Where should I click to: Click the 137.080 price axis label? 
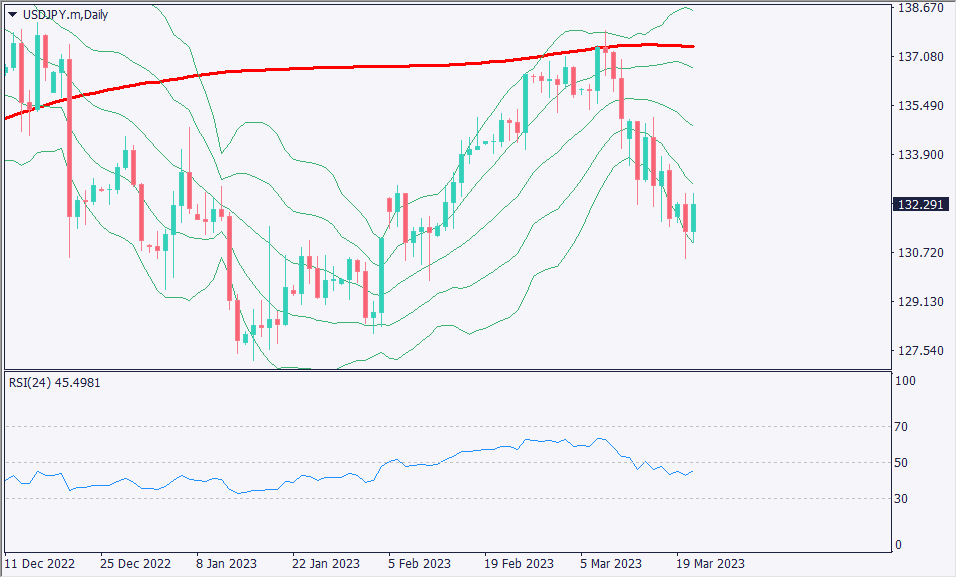[x=920, y=57]
